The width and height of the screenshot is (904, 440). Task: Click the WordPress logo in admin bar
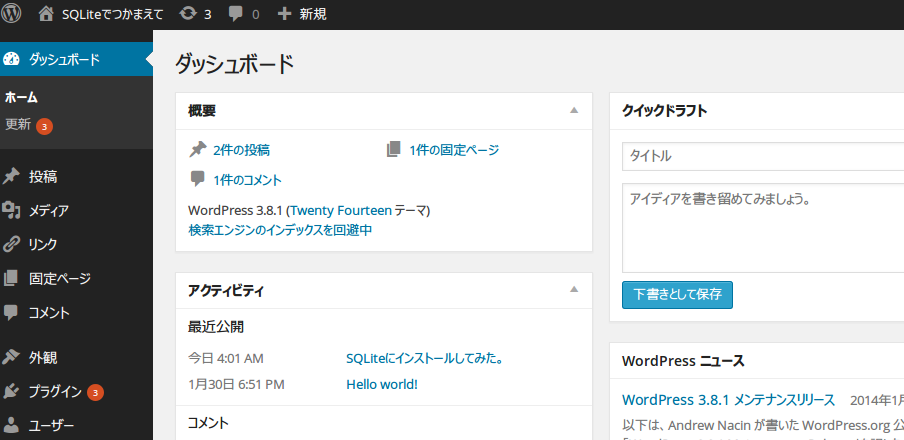(x=14, y=14)
